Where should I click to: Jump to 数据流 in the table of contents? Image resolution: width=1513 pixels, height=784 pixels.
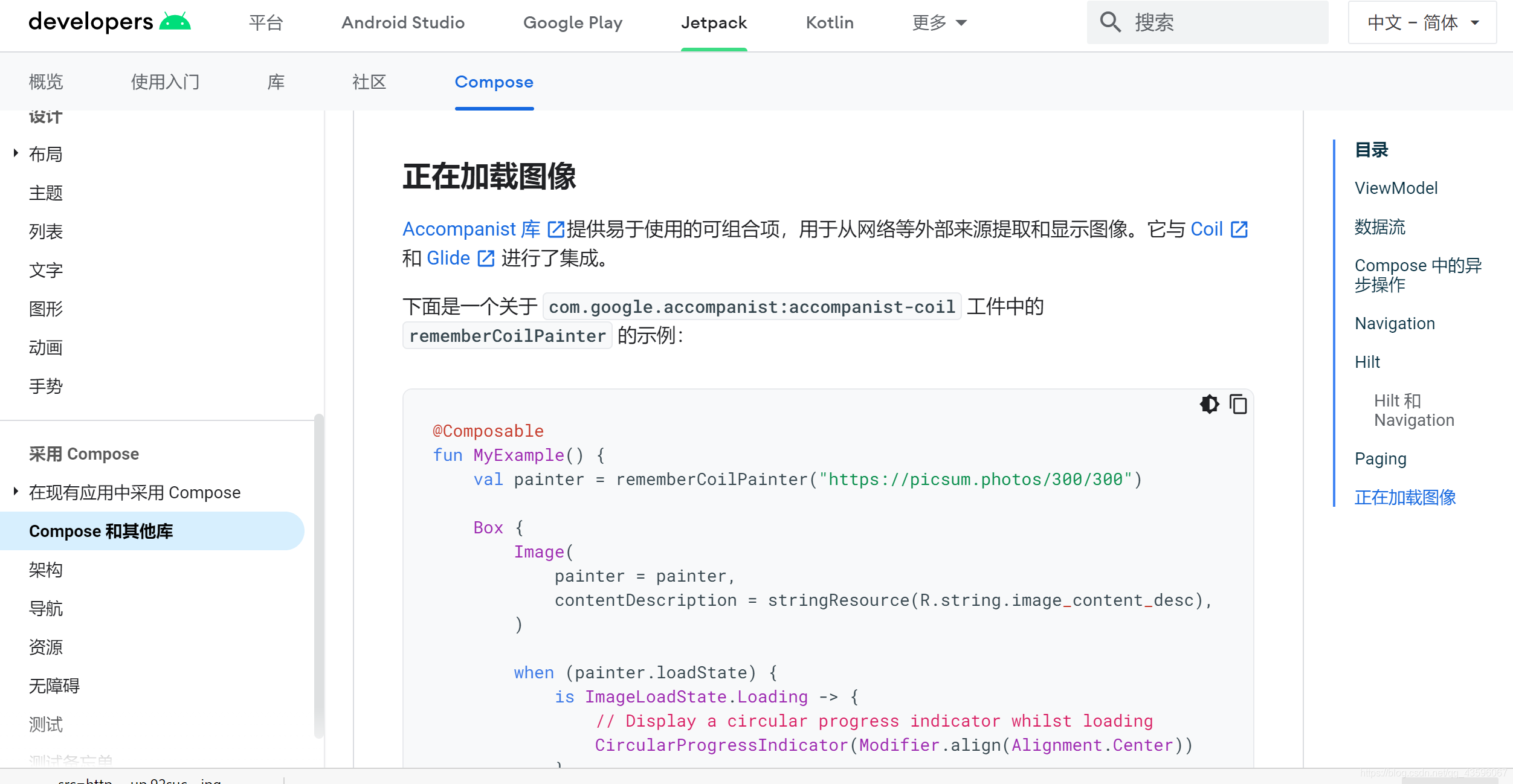point(1380,227)
